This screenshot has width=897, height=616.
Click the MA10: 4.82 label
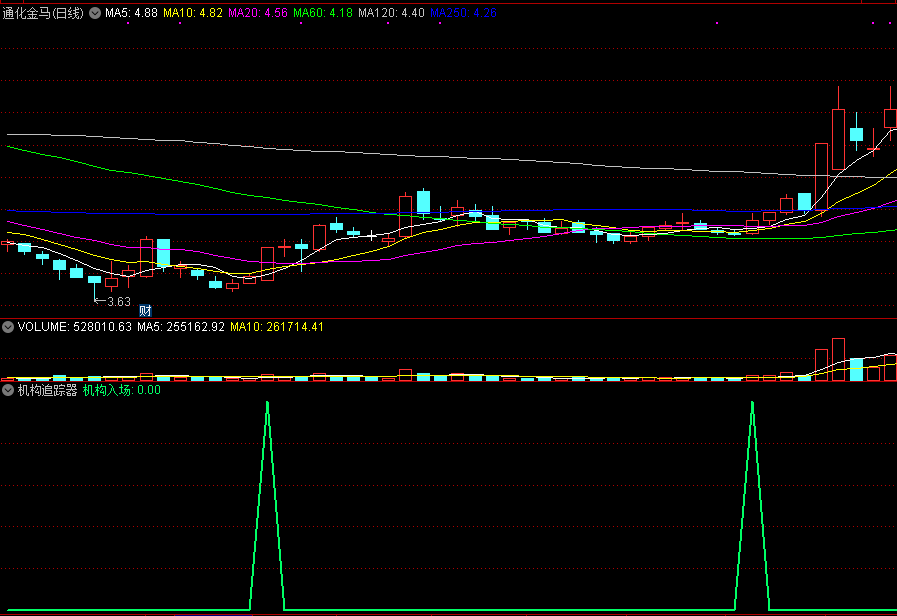tap(193, 13)
